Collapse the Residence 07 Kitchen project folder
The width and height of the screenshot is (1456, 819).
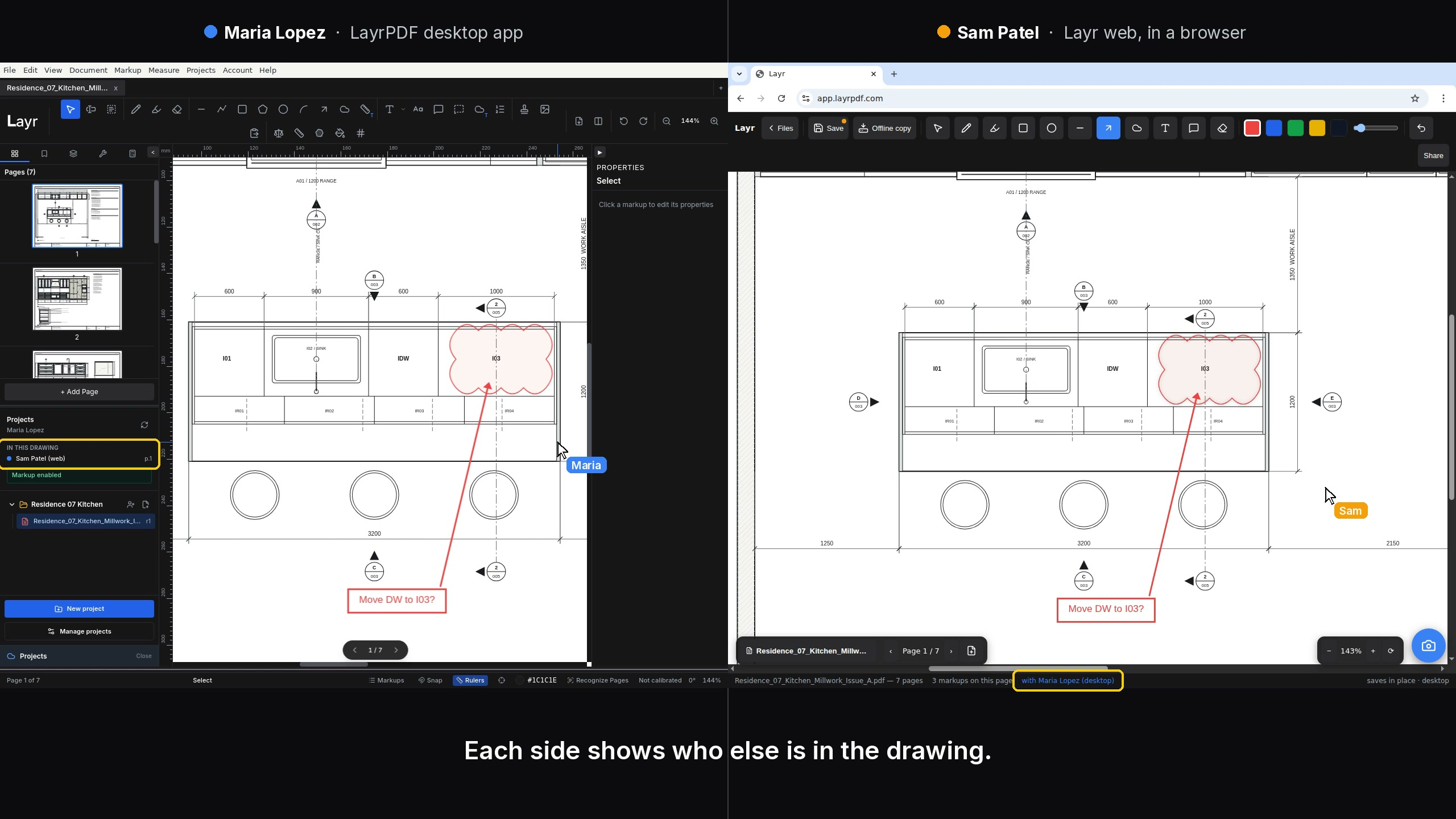tap(12, 504)
